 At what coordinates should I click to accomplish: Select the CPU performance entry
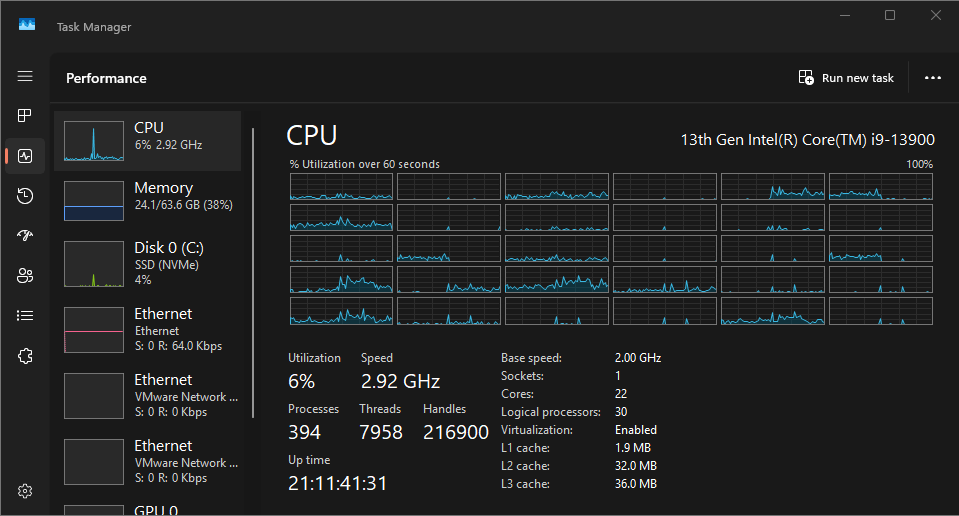point(147,141)
